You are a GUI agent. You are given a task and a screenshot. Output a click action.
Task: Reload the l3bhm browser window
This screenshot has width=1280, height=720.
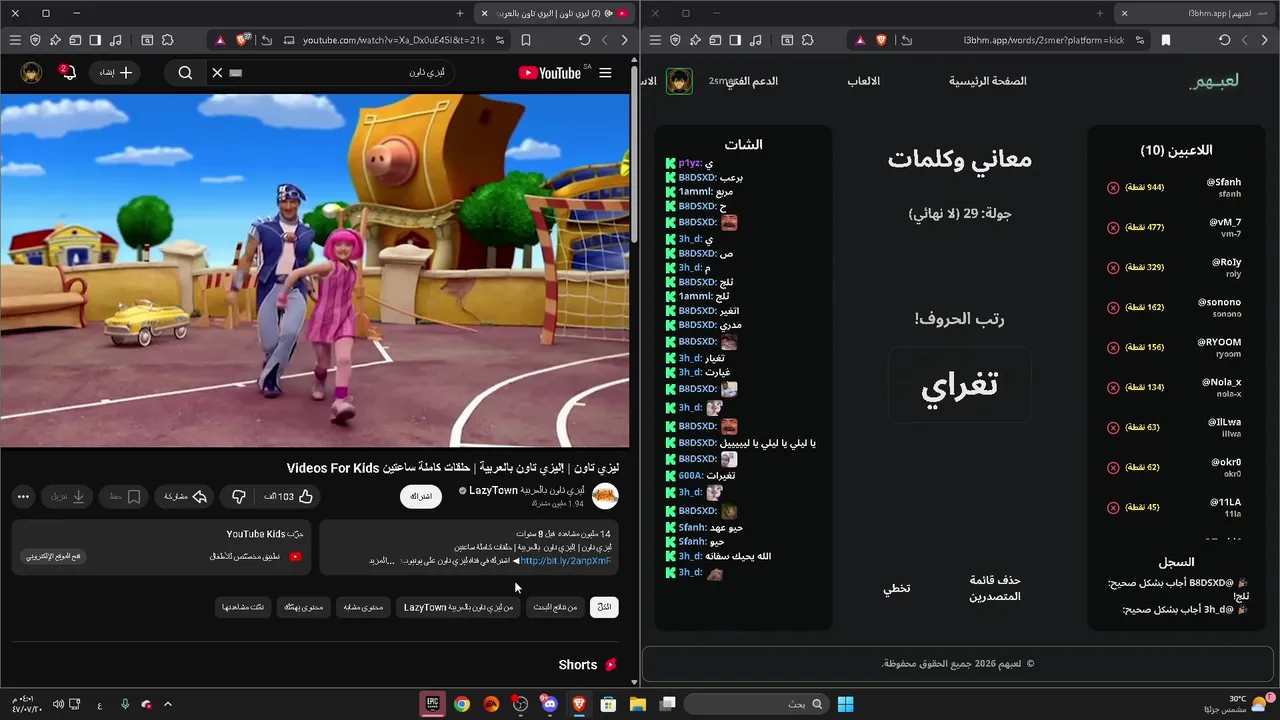1224,40
